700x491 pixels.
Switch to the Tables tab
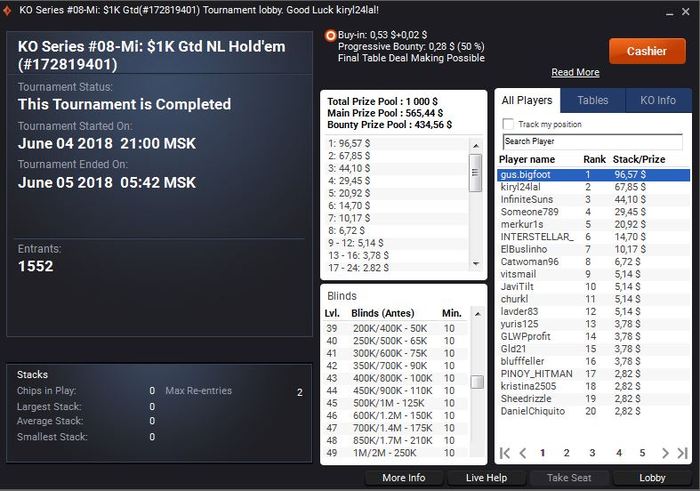[x=593, y=100]
